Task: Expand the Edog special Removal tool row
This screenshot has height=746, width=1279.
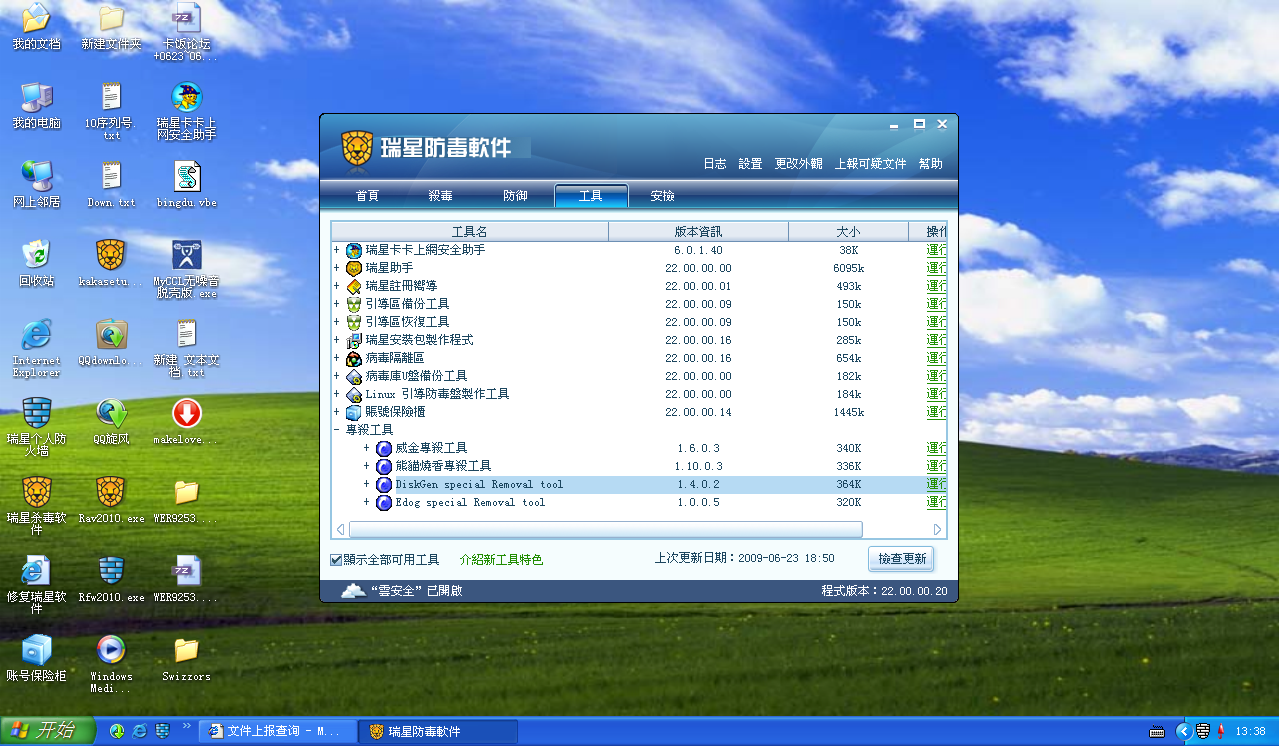Action: 367,502
